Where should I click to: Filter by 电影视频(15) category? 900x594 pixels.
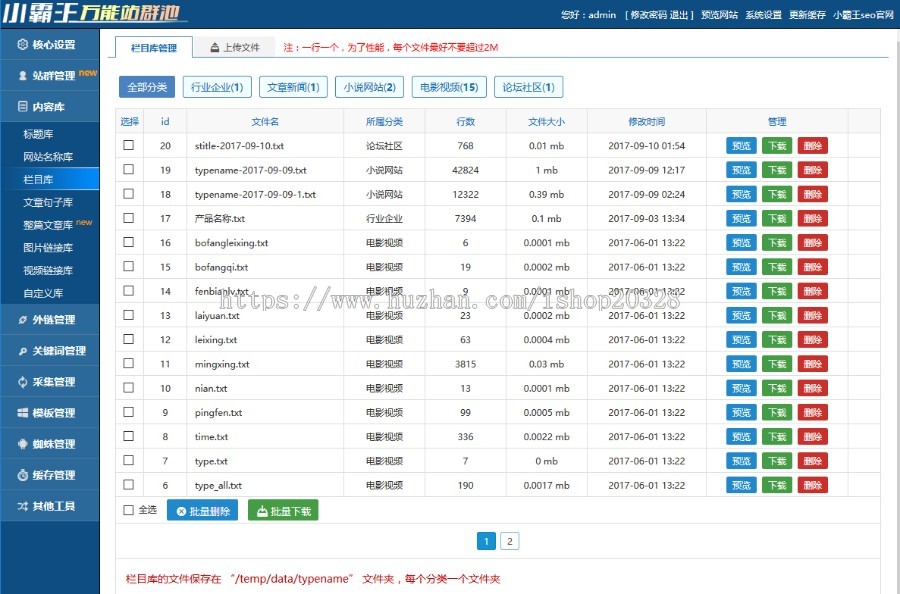pos(449,87)
